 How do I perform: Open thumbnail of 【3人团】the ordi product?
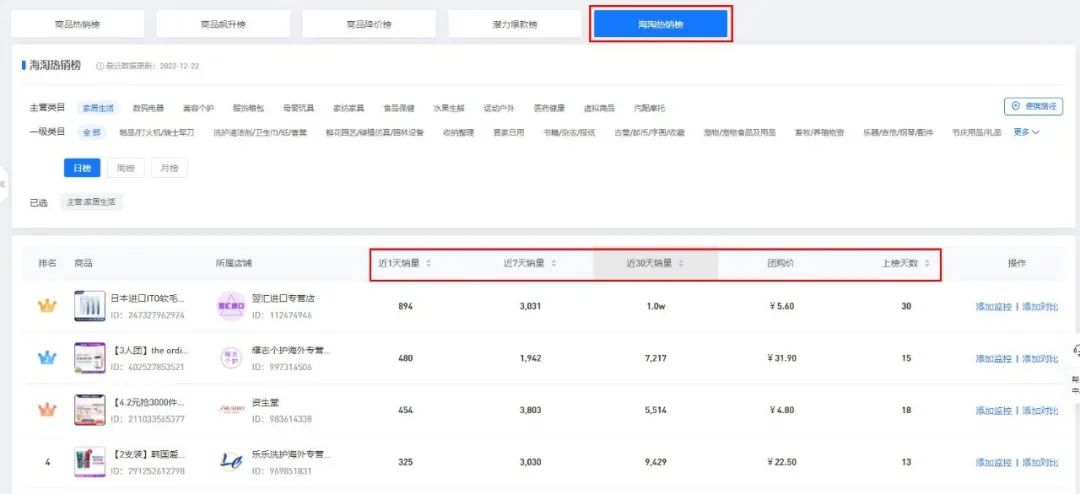tap(90, 358)
